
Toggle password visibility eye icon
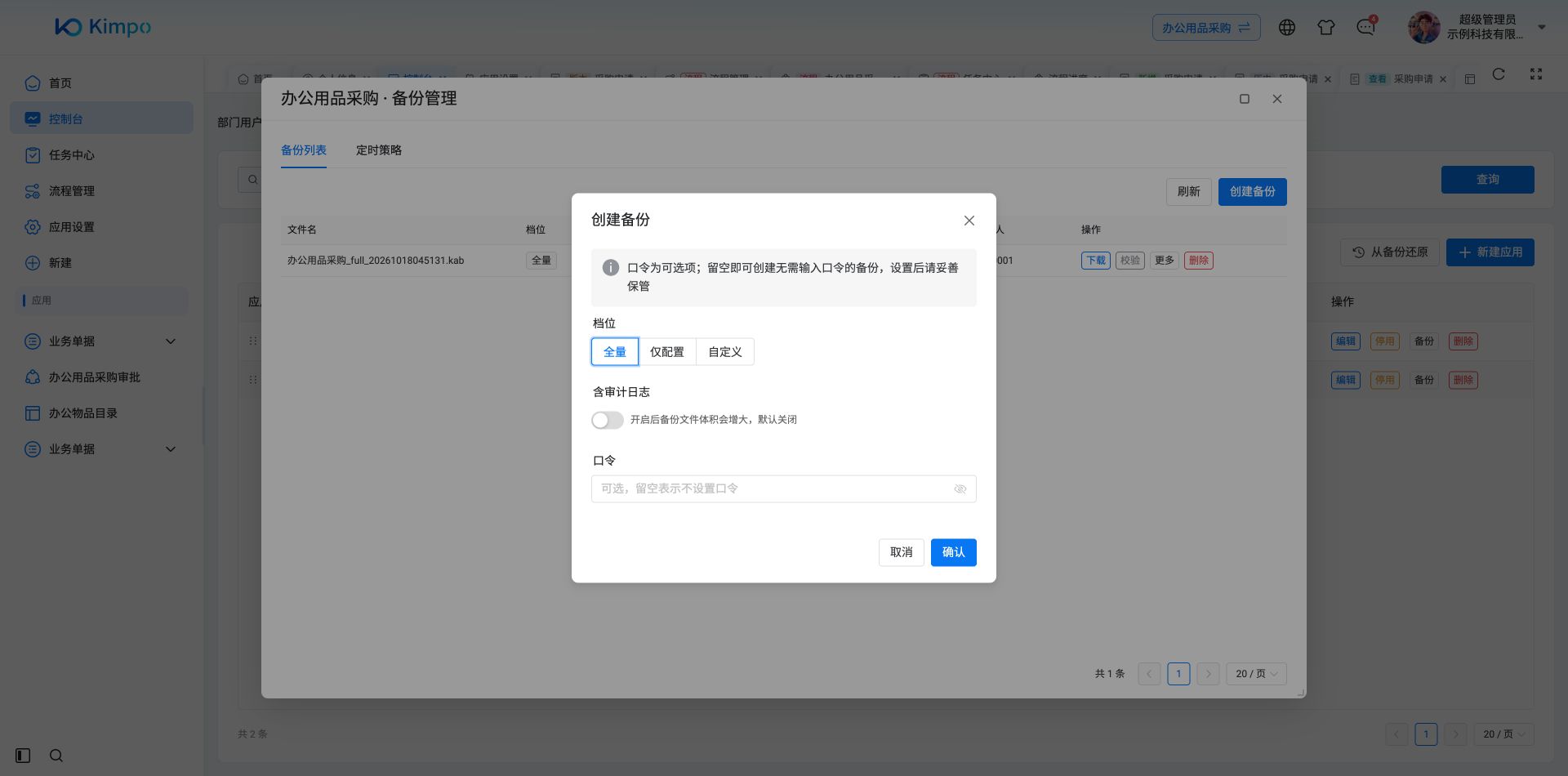click(960, 489)
